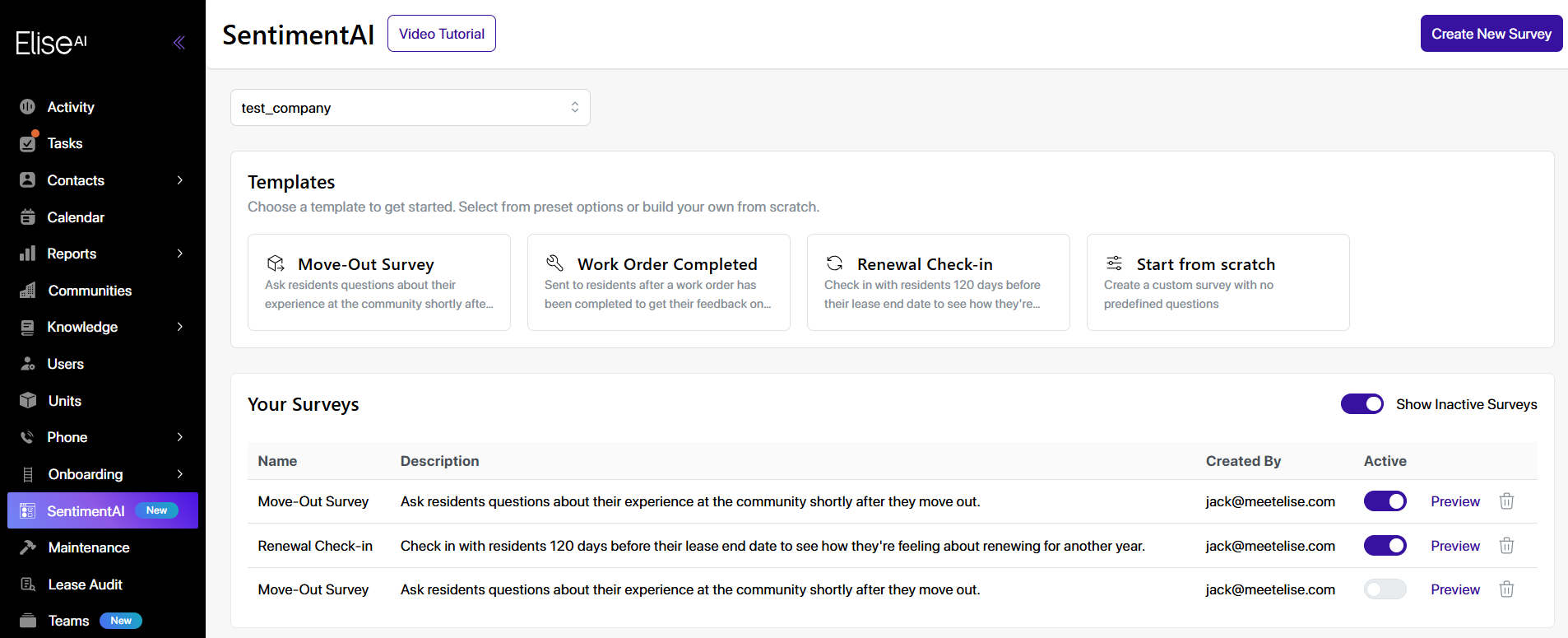Choose the Renewal Check-in template card
The width and height of the screenshot is (1568, 638).
pos(939,282)
